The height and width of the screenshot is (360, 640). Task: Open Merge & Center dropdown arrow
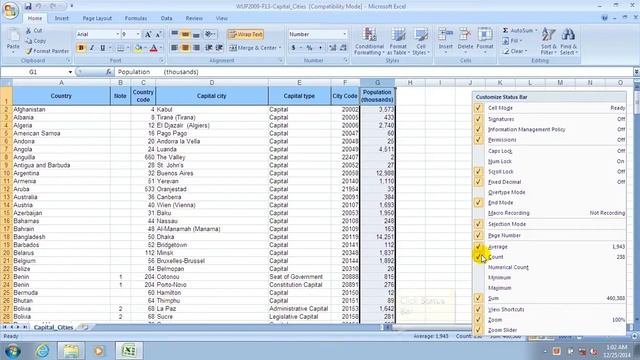point(280,48)
